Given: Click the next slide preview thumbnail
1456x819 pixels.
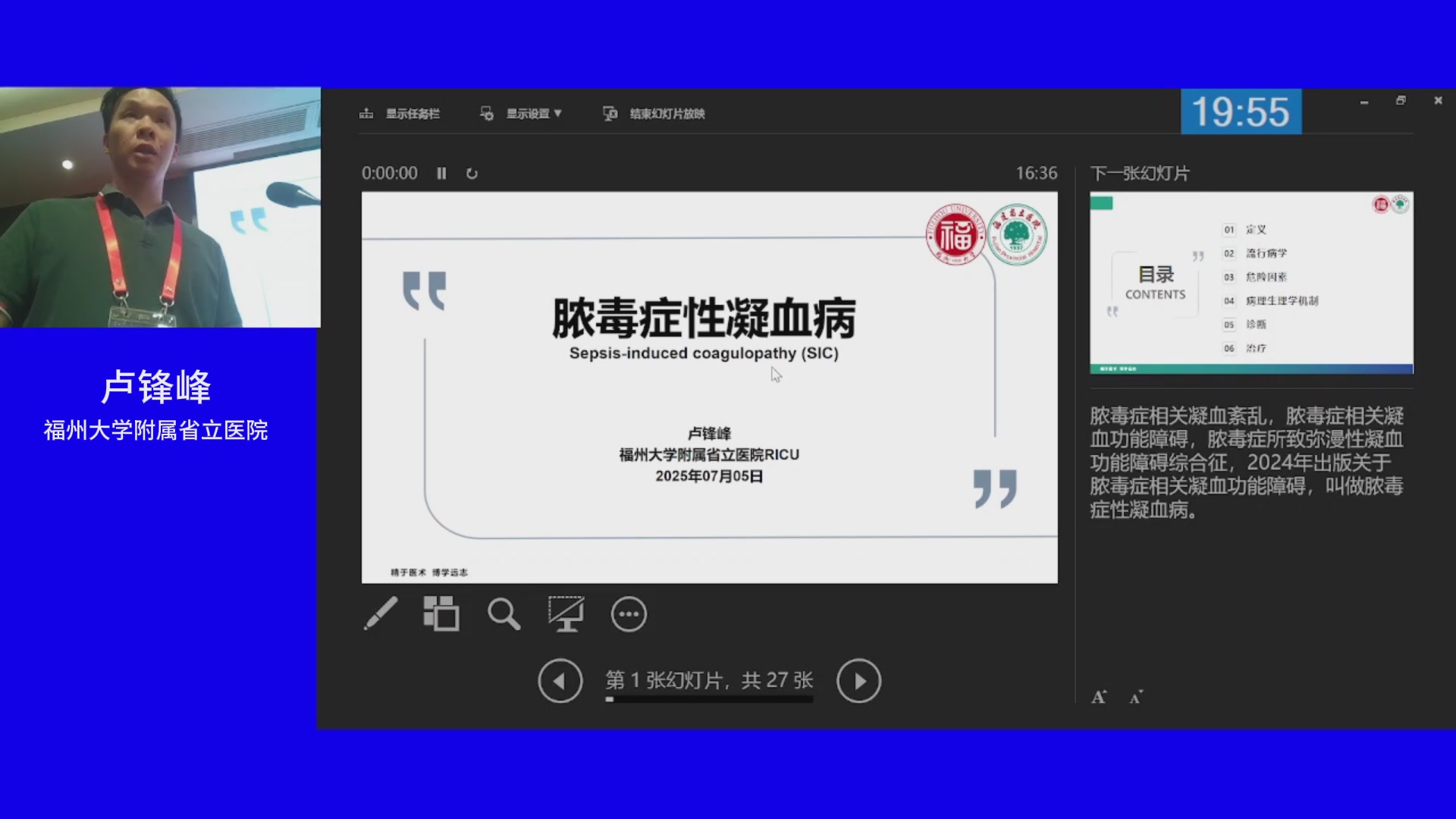Looking at the screenshot, I should point(1251,282).
